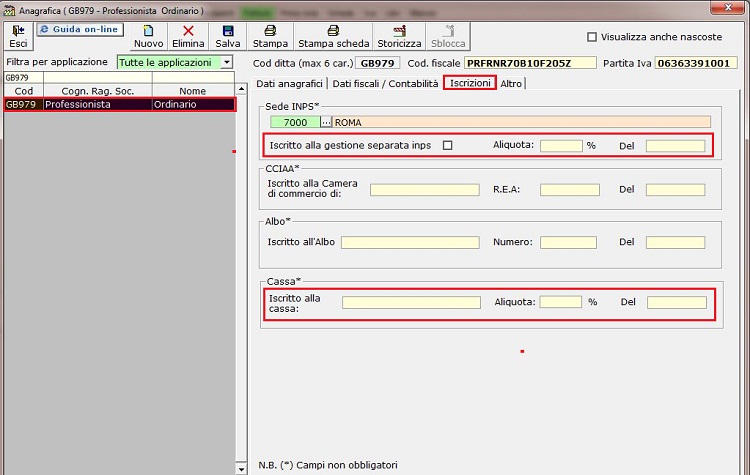Click the Sede INPS code field 7000
The width and height of the screenshot is (750, 475).
point(295,122)
